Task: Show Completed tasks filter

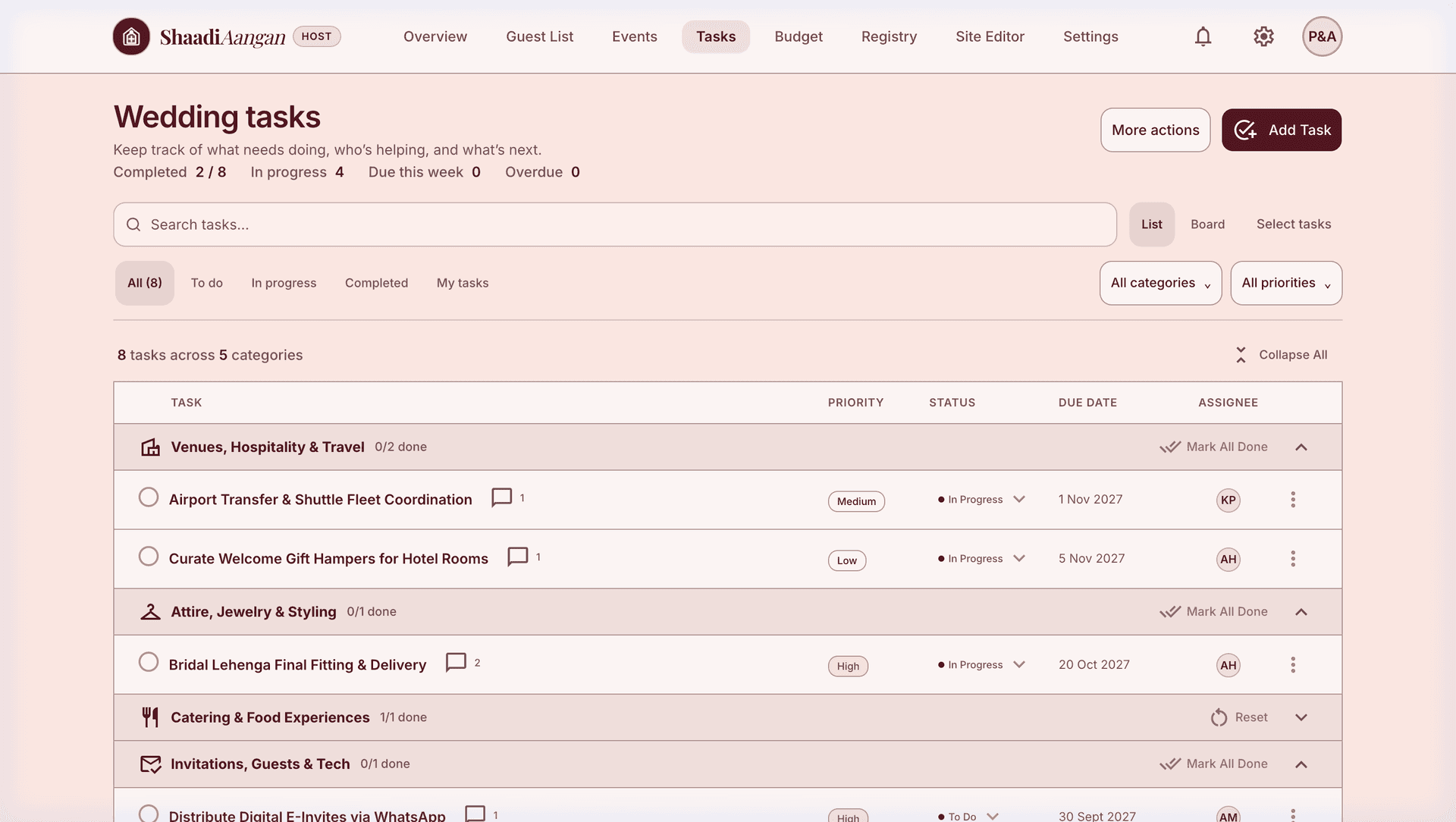Action: [376, 283]
